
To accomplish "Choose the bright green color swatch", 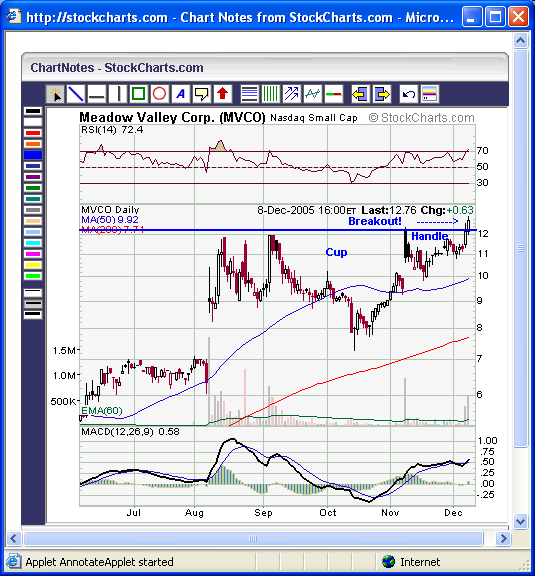I will click(x=33, y=276).
